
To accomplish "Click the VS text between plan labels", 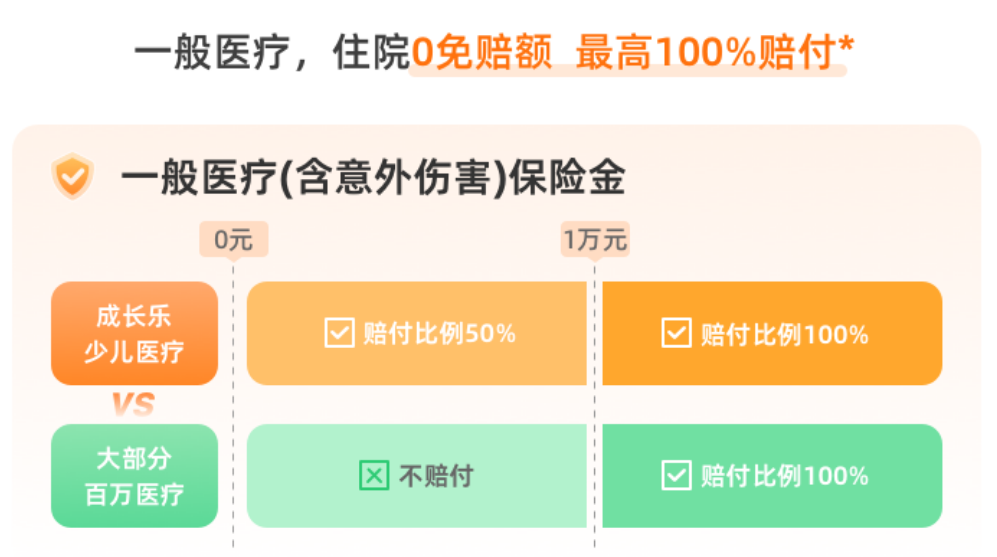I will click(x=133, y=405).
